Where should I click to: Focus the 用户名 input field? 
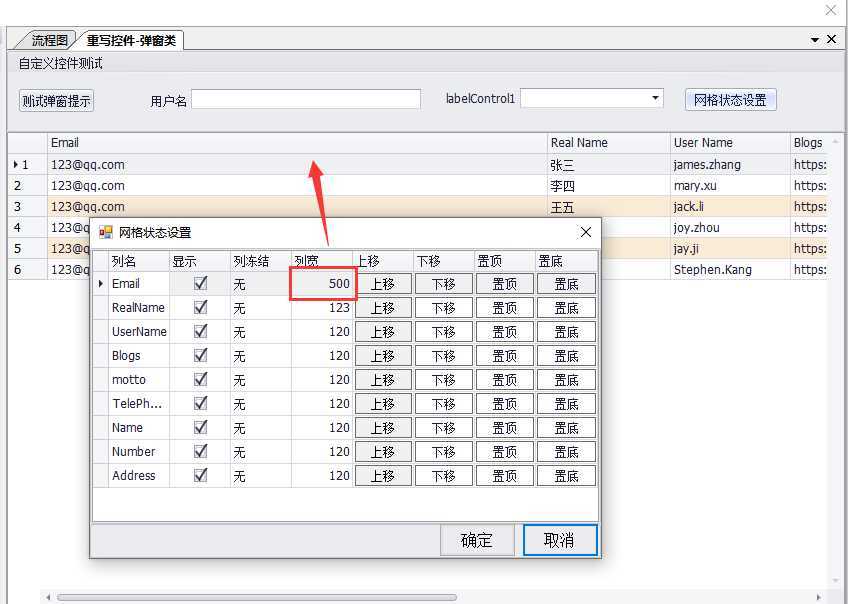click(306, 99)
